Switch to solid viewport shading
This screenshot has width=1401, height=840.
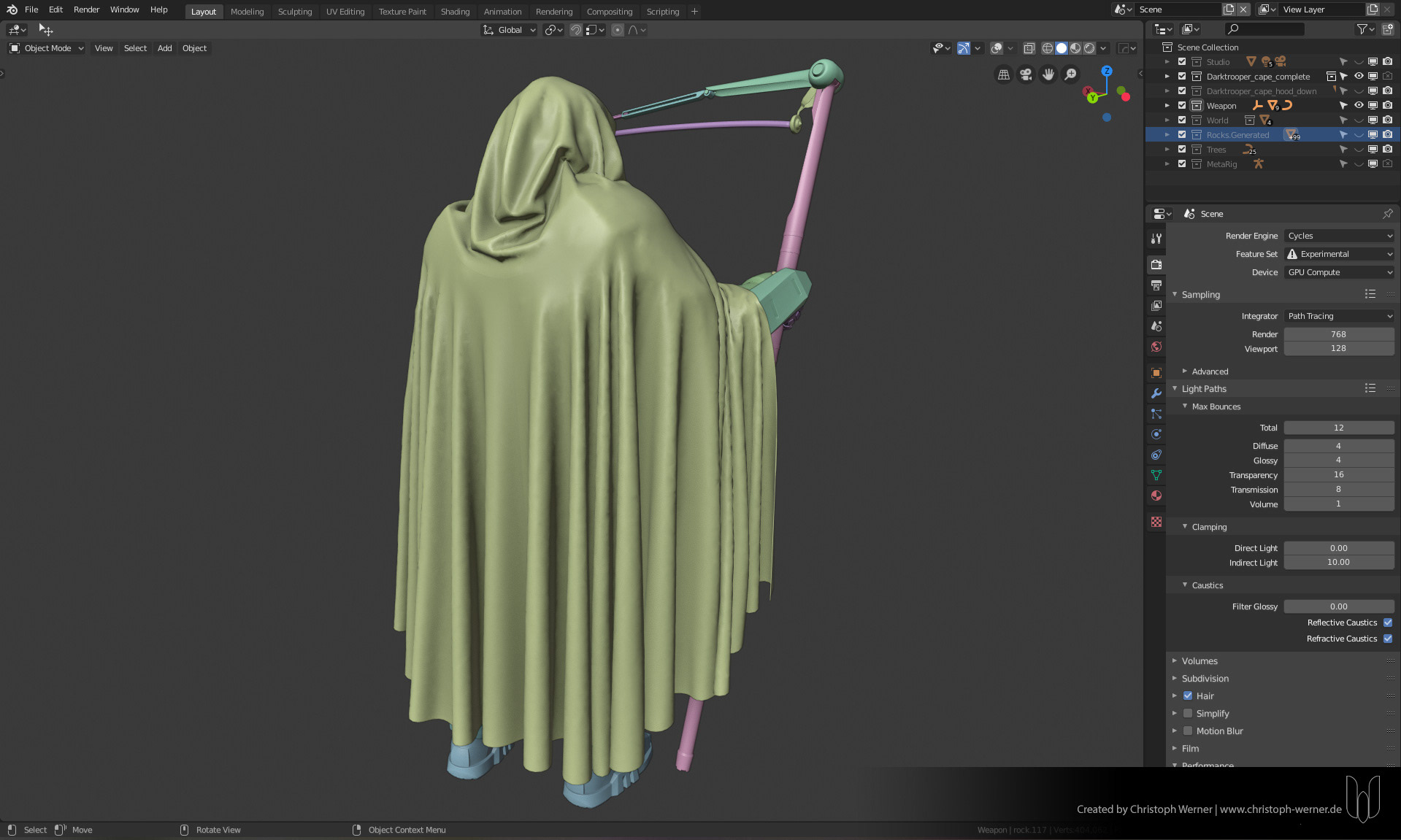point(1062,48)
